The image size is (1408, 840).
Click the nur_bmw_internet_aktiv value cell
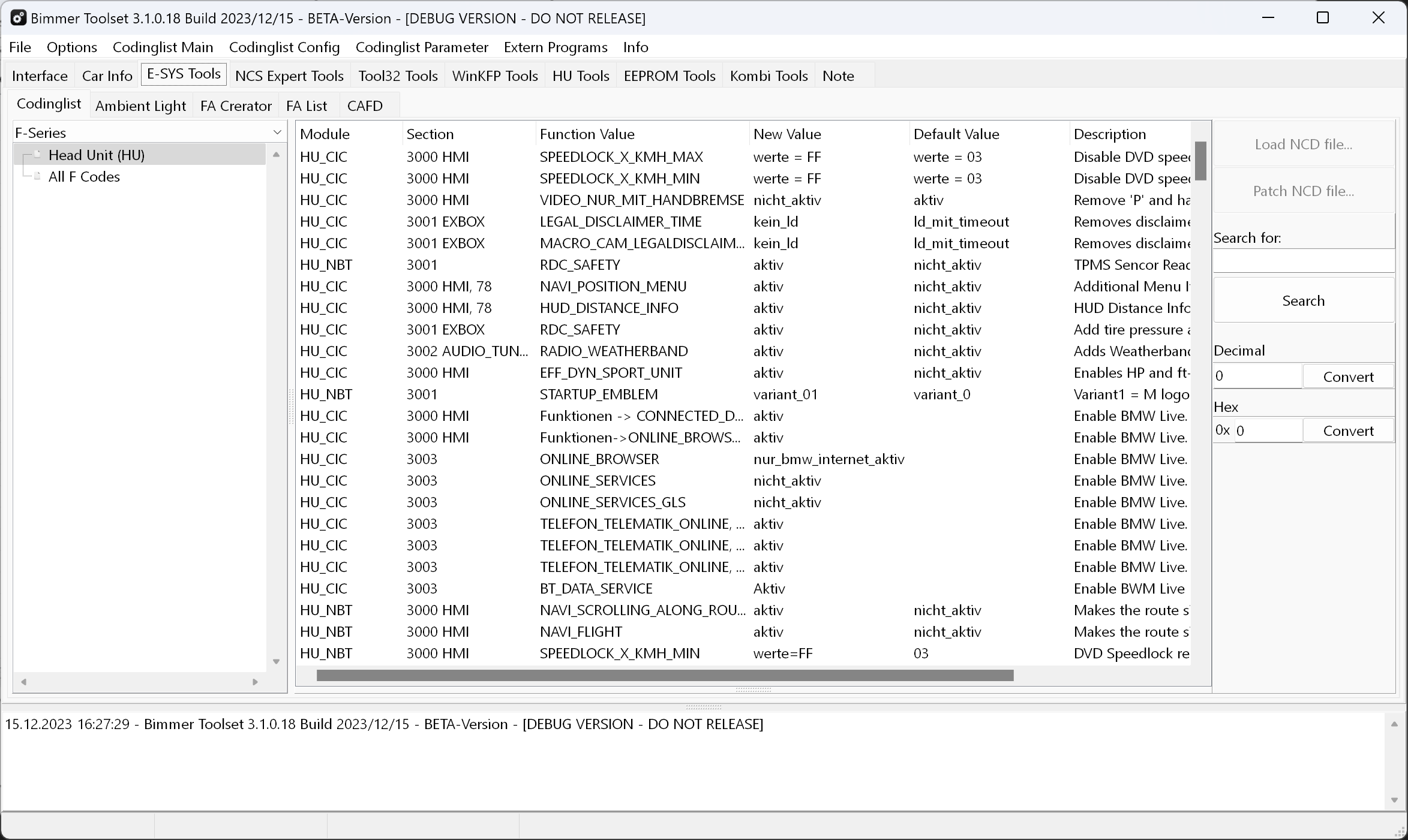click(x=828, y=459)
